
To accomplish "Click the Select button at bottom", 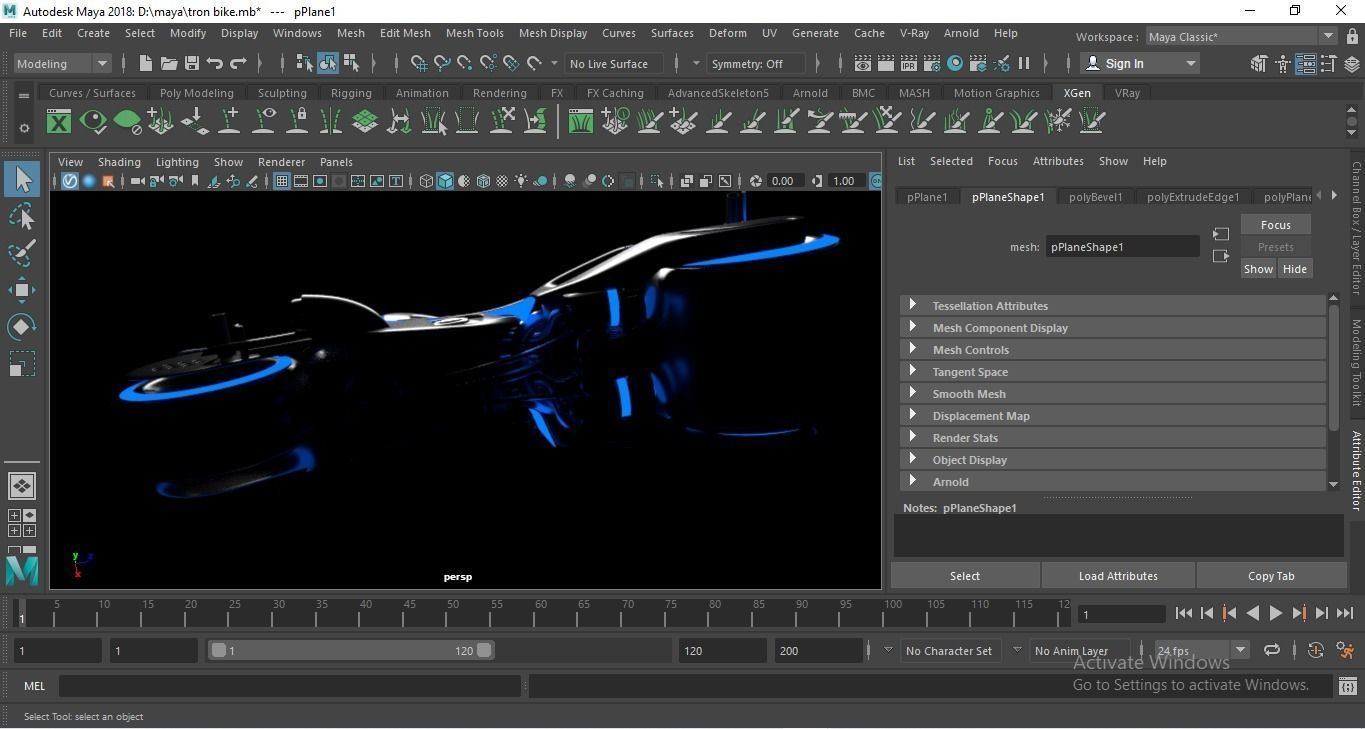I will (965, 576).
